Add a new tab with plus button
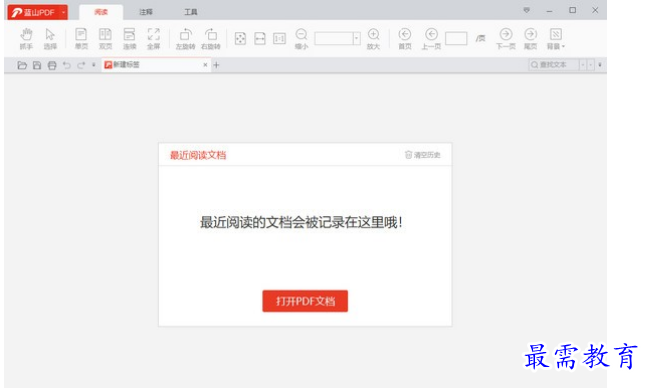The width and height of the screenshot is (646, 388). [x=216, y=65]
